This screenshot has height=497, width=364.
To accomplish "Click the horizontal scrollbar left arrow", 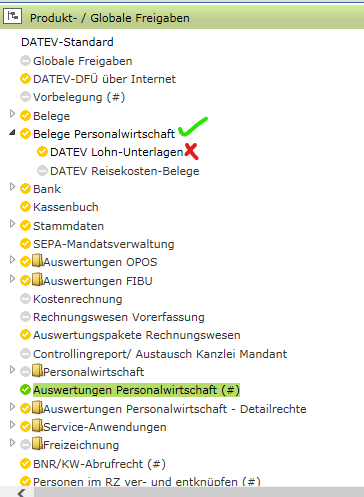I will [x=21, y=493].
